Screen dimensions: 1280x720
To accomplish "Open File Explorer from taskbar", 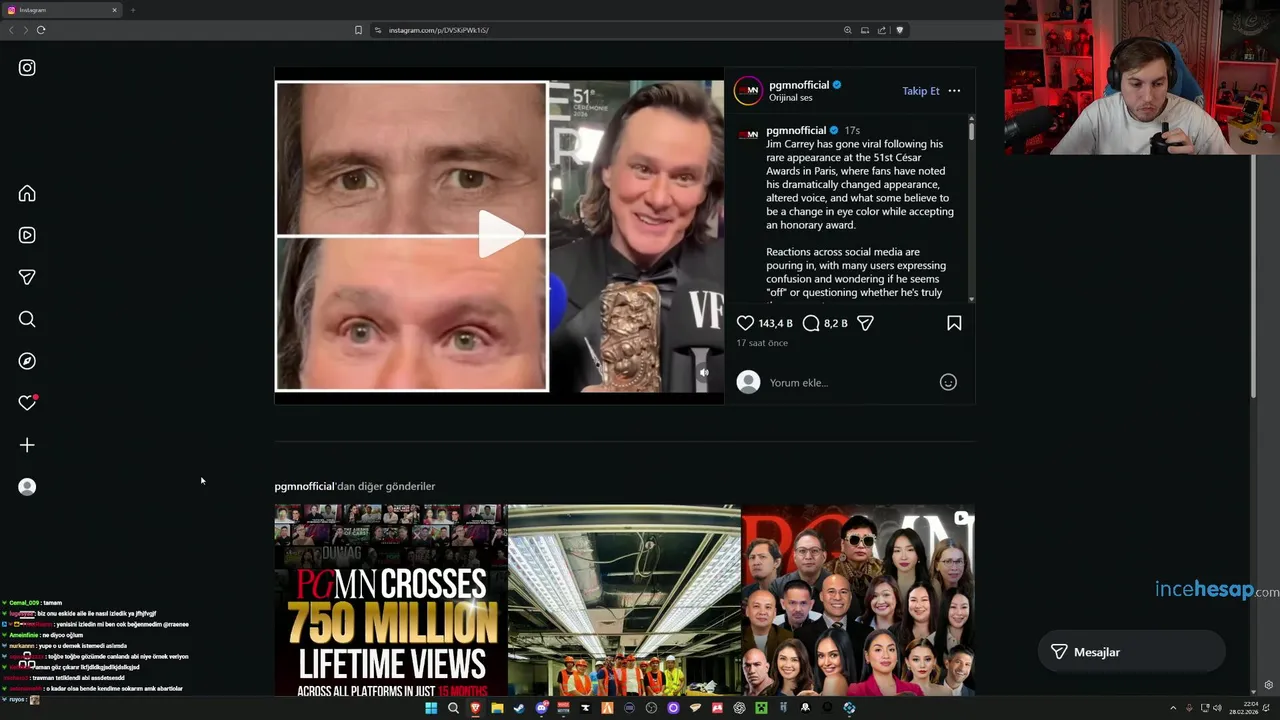I will point(497,708).
